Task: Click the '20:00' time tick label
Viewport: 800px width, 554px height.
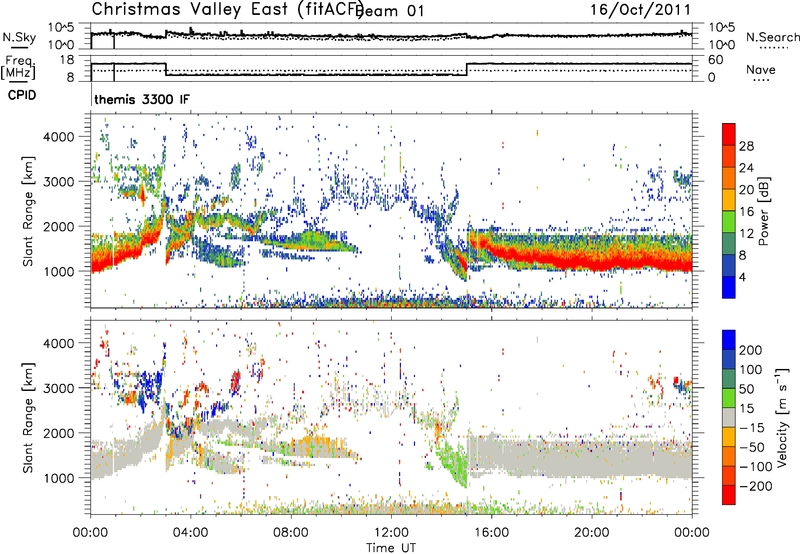Action: click(591, 533)
